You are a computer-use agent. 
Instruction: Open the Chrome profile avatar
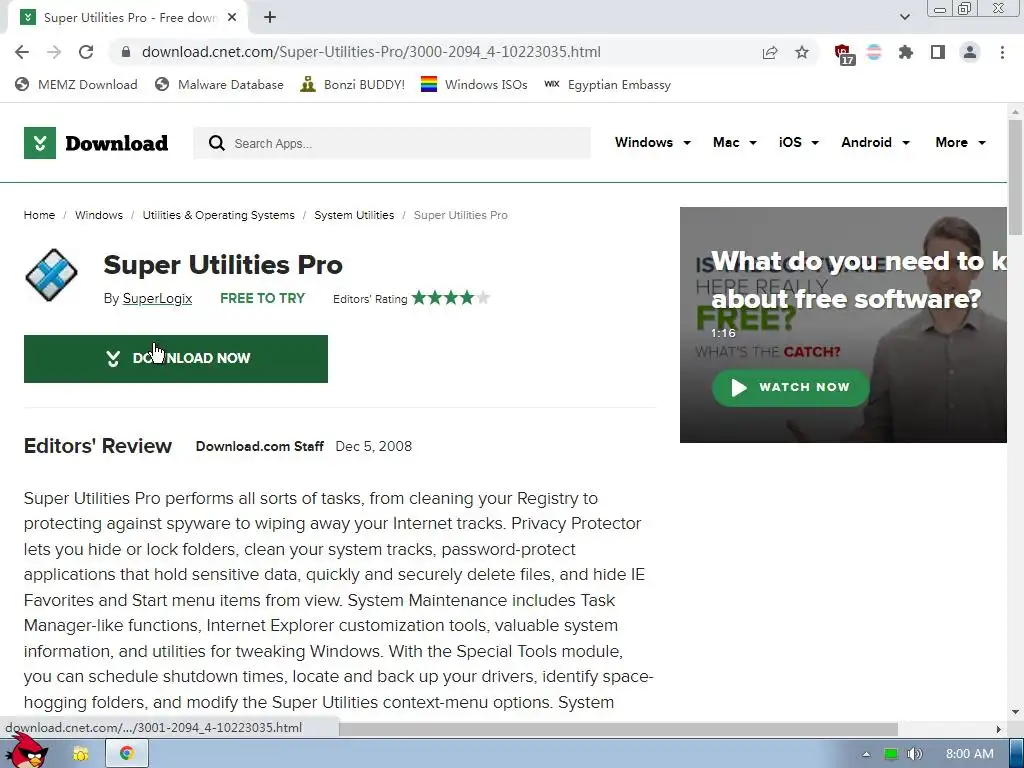point(970,52)
